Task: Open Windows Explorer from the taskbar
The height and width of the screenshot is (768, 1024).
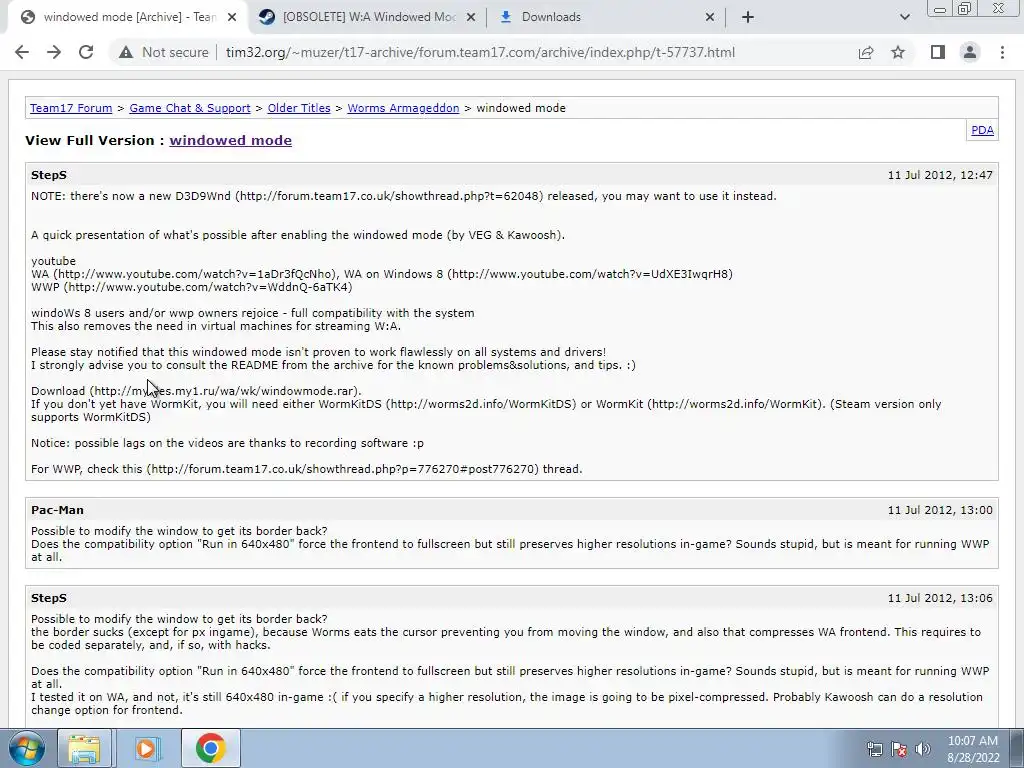Action: [x=84, y=748]
